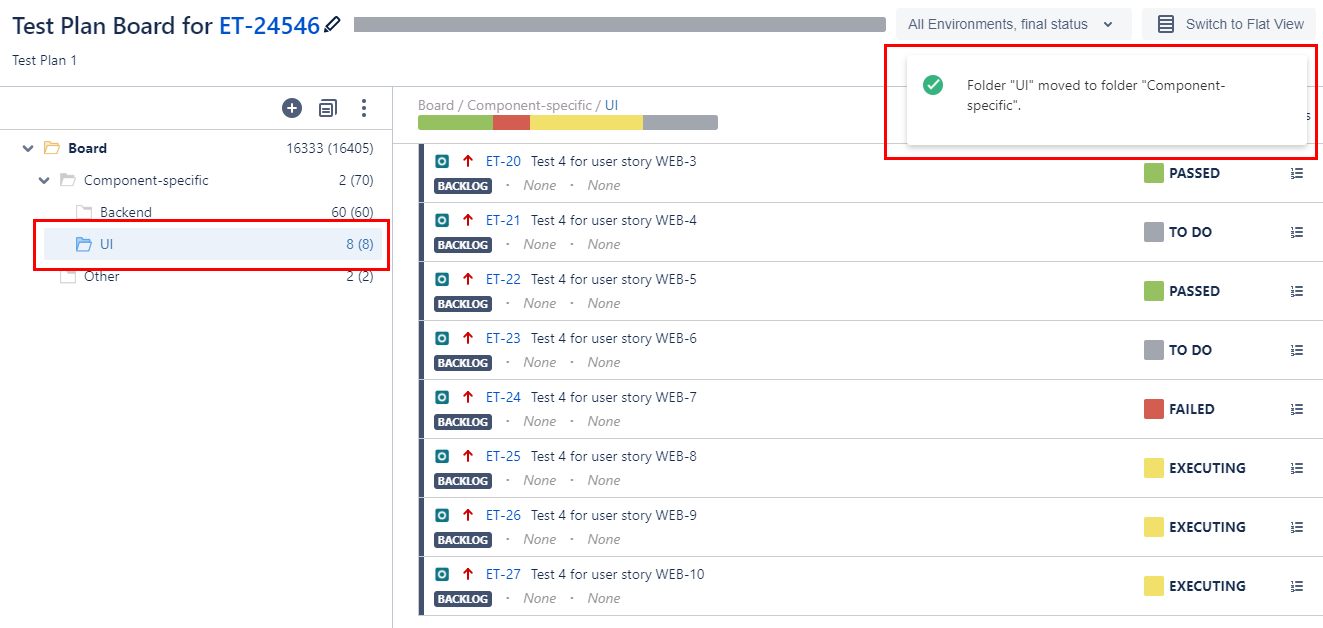This screenshot has height=628, width=1323.
Task: Open issue link ET-23
Action: point(503,338)
